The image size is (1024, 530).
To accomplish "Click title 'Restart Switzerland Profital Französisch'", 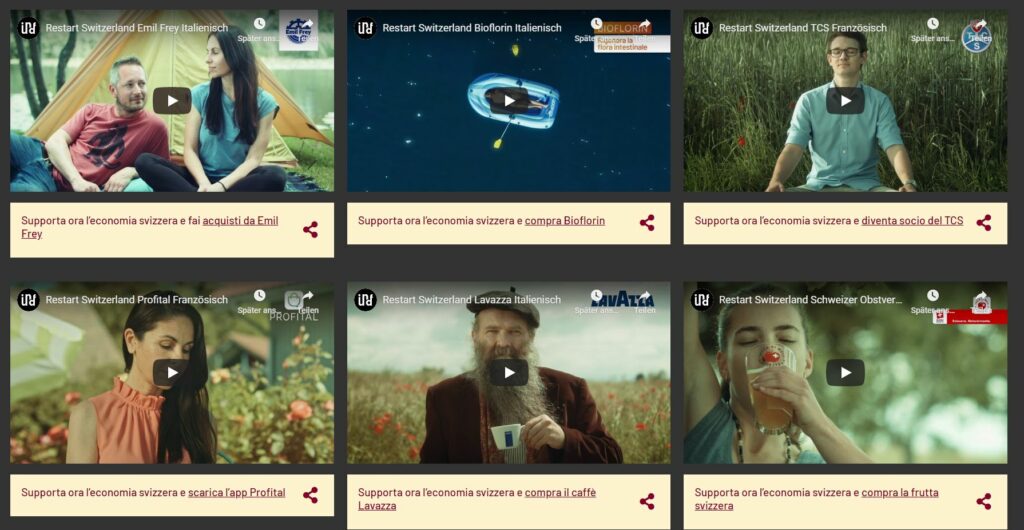I will coord(137,300).
